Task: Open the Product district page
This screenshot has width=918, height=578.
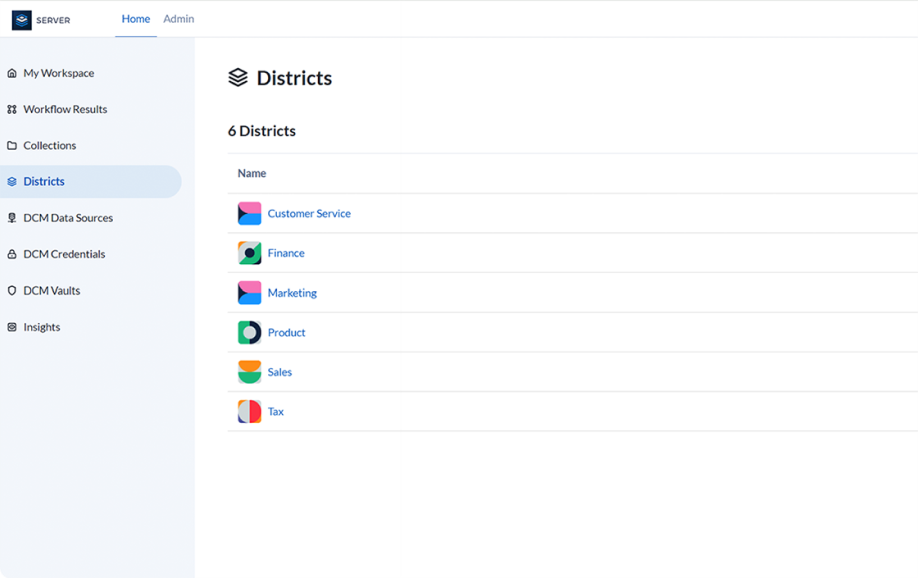Action: coord(286,332)
